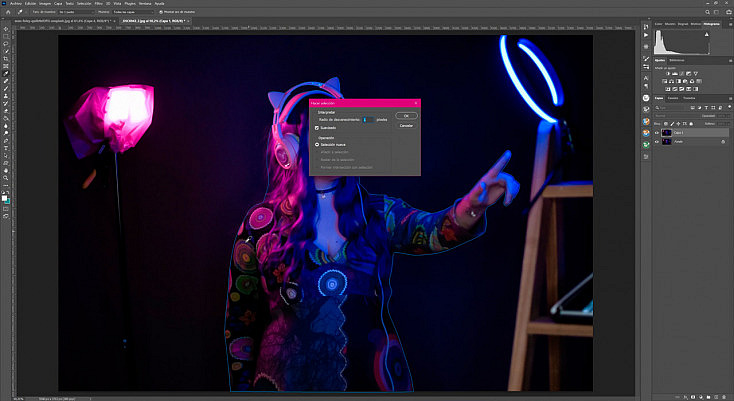Select the Pen tool
This screenshot has width=734, height=401.
tap(5, 140)
